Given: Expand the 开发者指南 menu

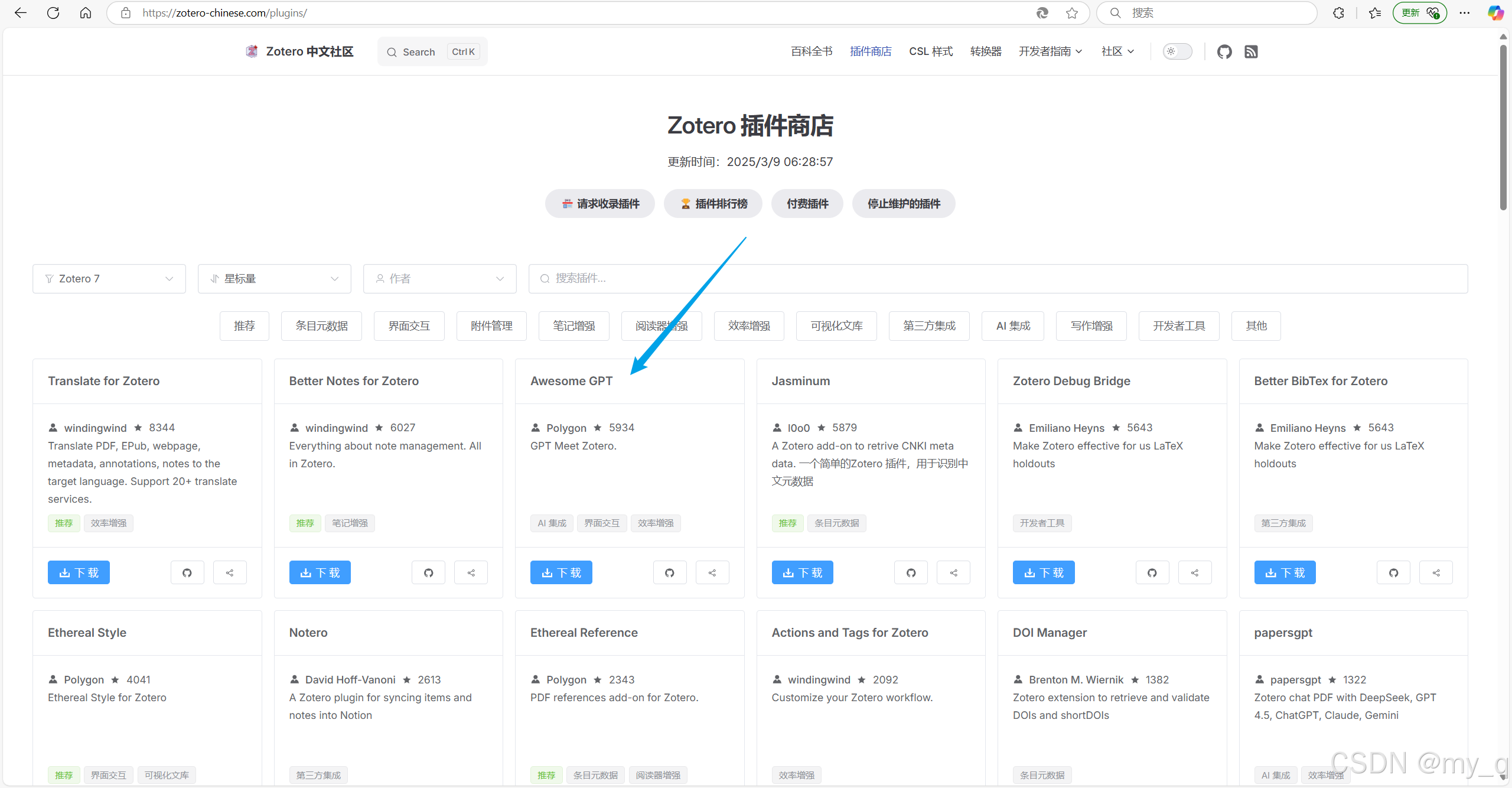Looking at the screenshot, I should click(x=1050, y=51).
